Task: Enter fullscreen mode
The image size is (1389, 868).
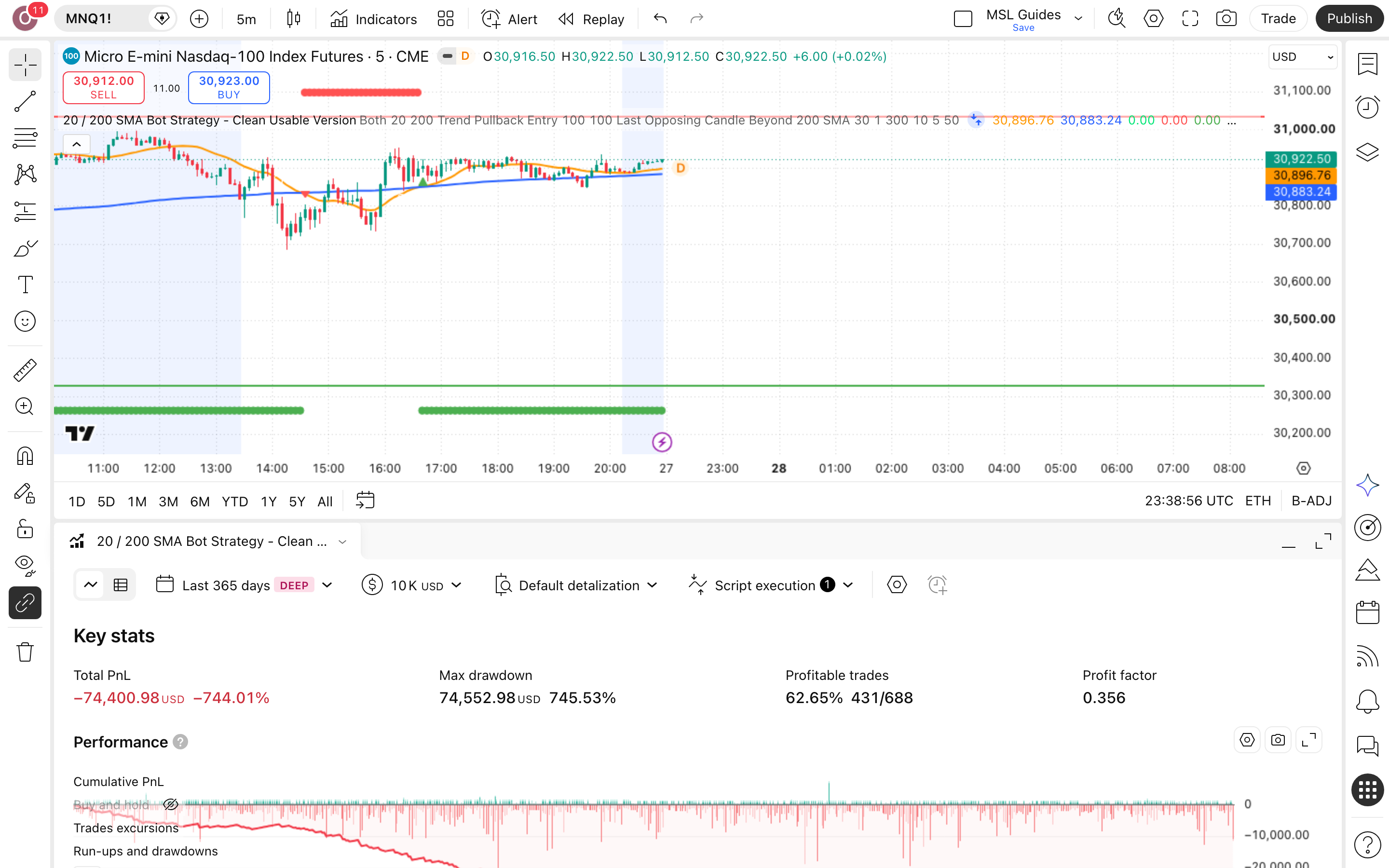Action: click(x=1190, y=19)
